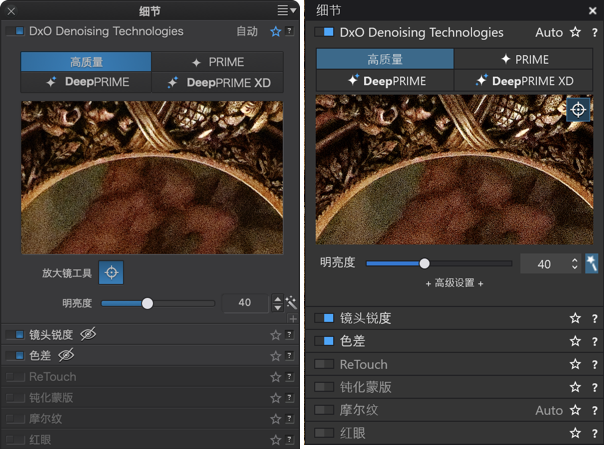Open help question mark for right 摩尔纹 row

coord(594,410)
